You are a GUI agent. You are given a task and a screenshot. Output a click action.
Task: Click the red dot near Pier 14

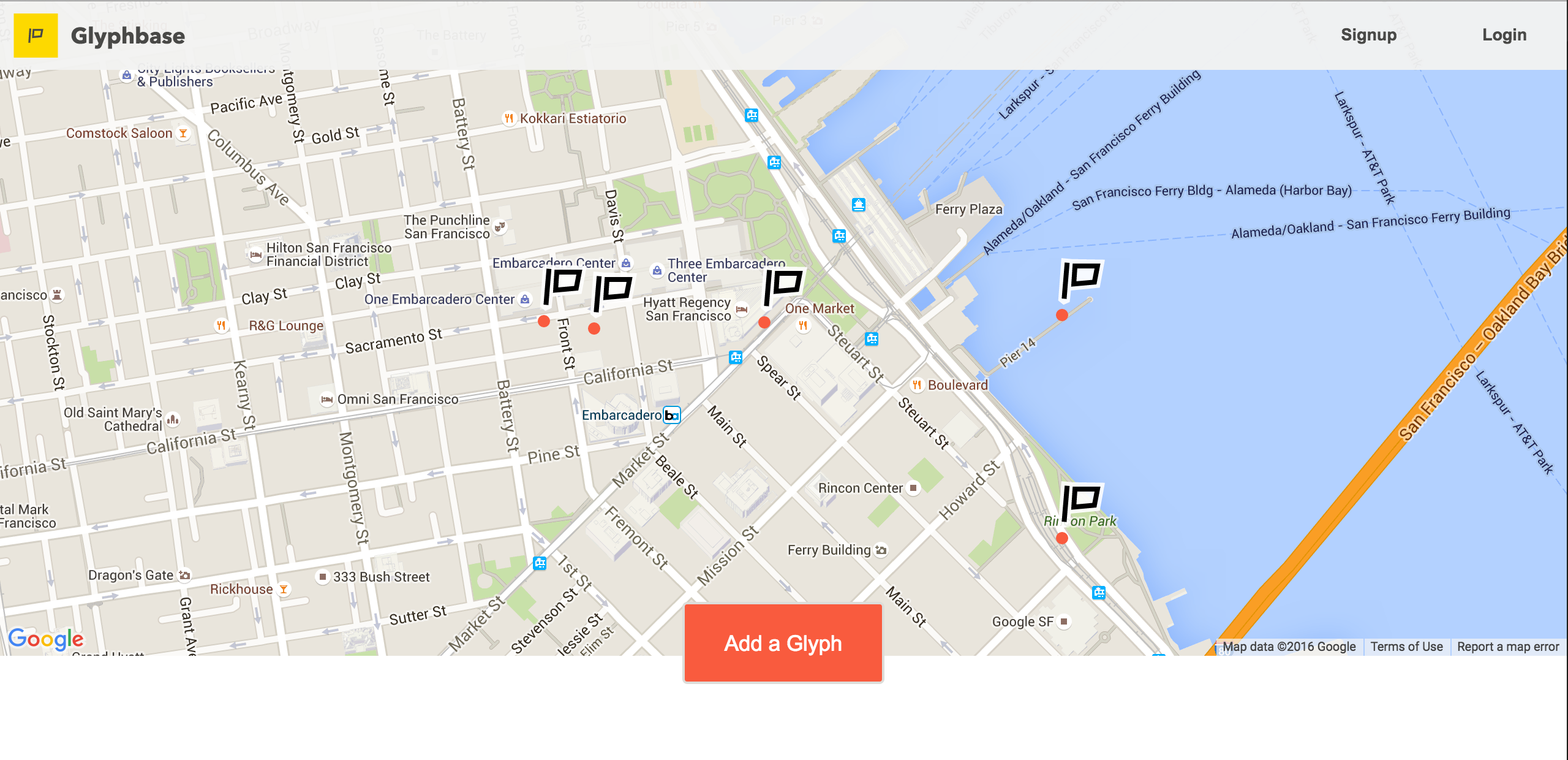coord(1062,315)
